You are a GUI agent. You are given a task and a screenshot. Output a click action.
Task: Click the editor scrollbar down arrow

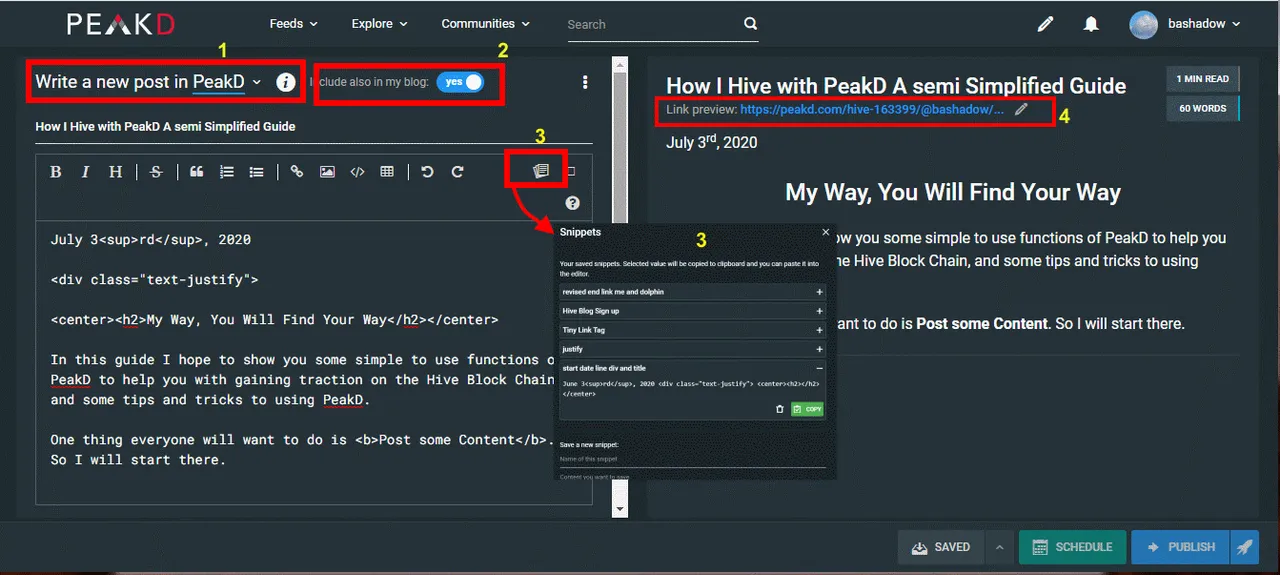620,509
